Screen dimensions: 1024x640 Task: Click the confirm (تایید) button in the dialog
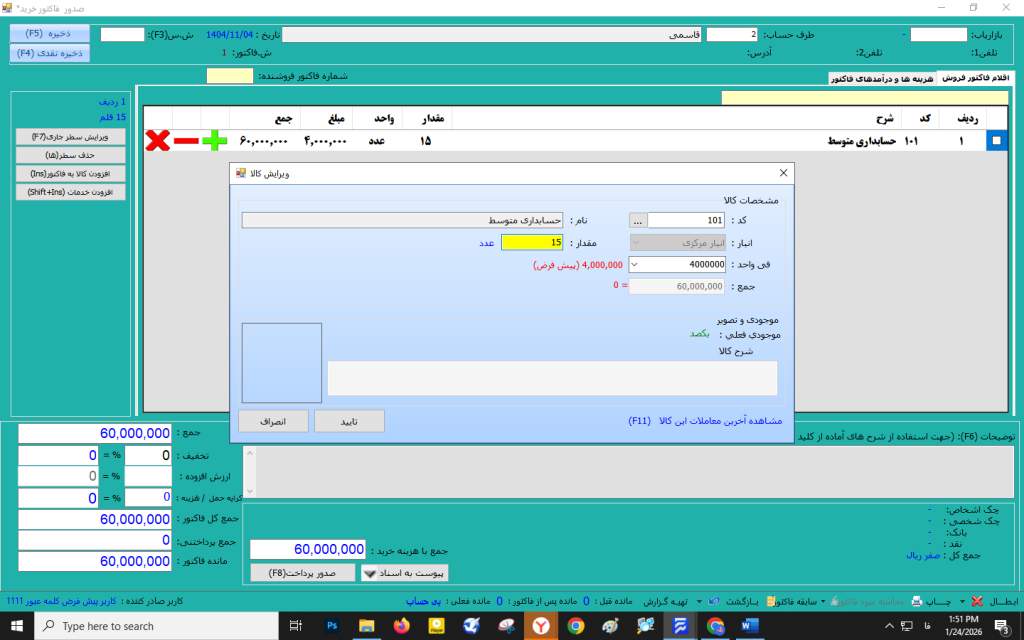click(x=348, y=421)
